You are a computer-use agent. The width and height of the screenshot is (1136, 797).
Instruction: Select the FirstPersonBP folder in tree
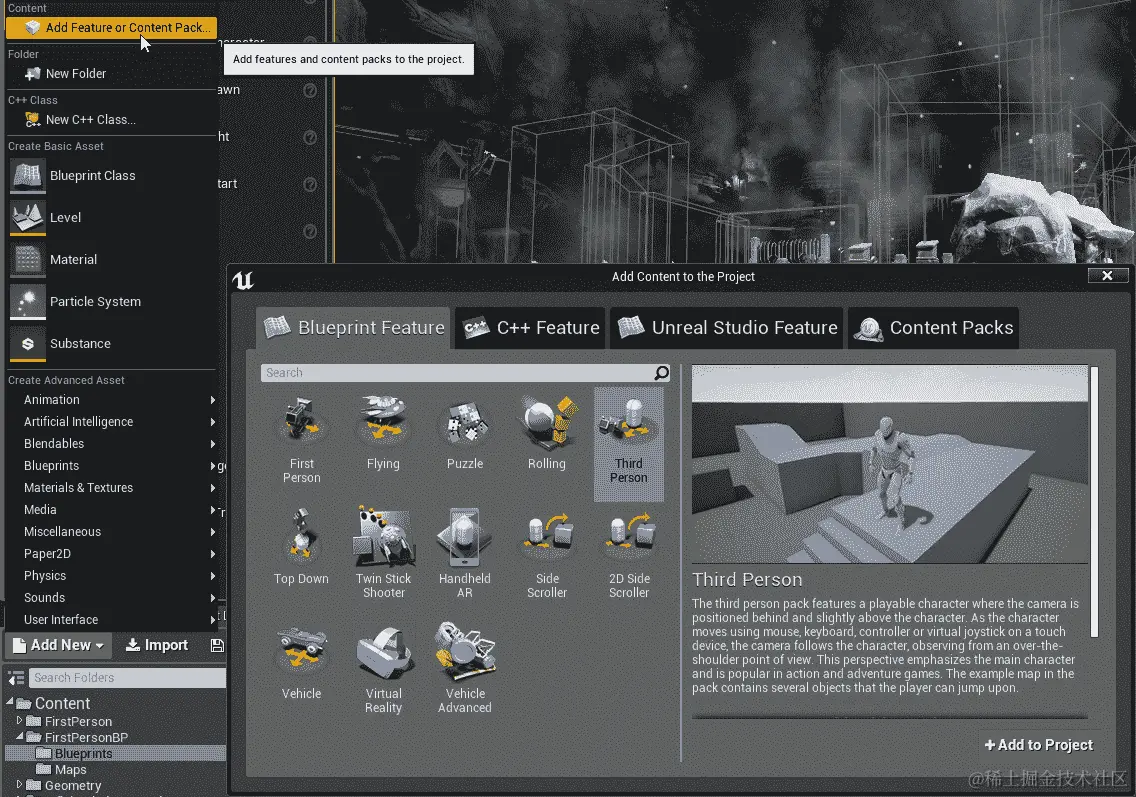[x=86, y=738]
